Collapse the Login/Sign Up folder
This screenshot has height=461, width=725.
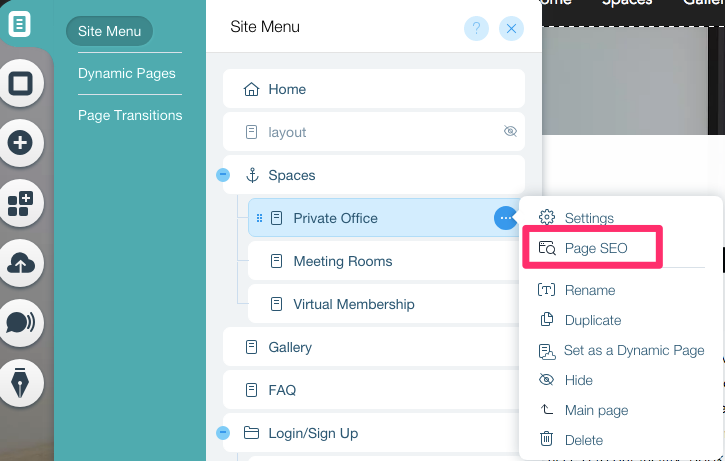(x=223, y=433)
